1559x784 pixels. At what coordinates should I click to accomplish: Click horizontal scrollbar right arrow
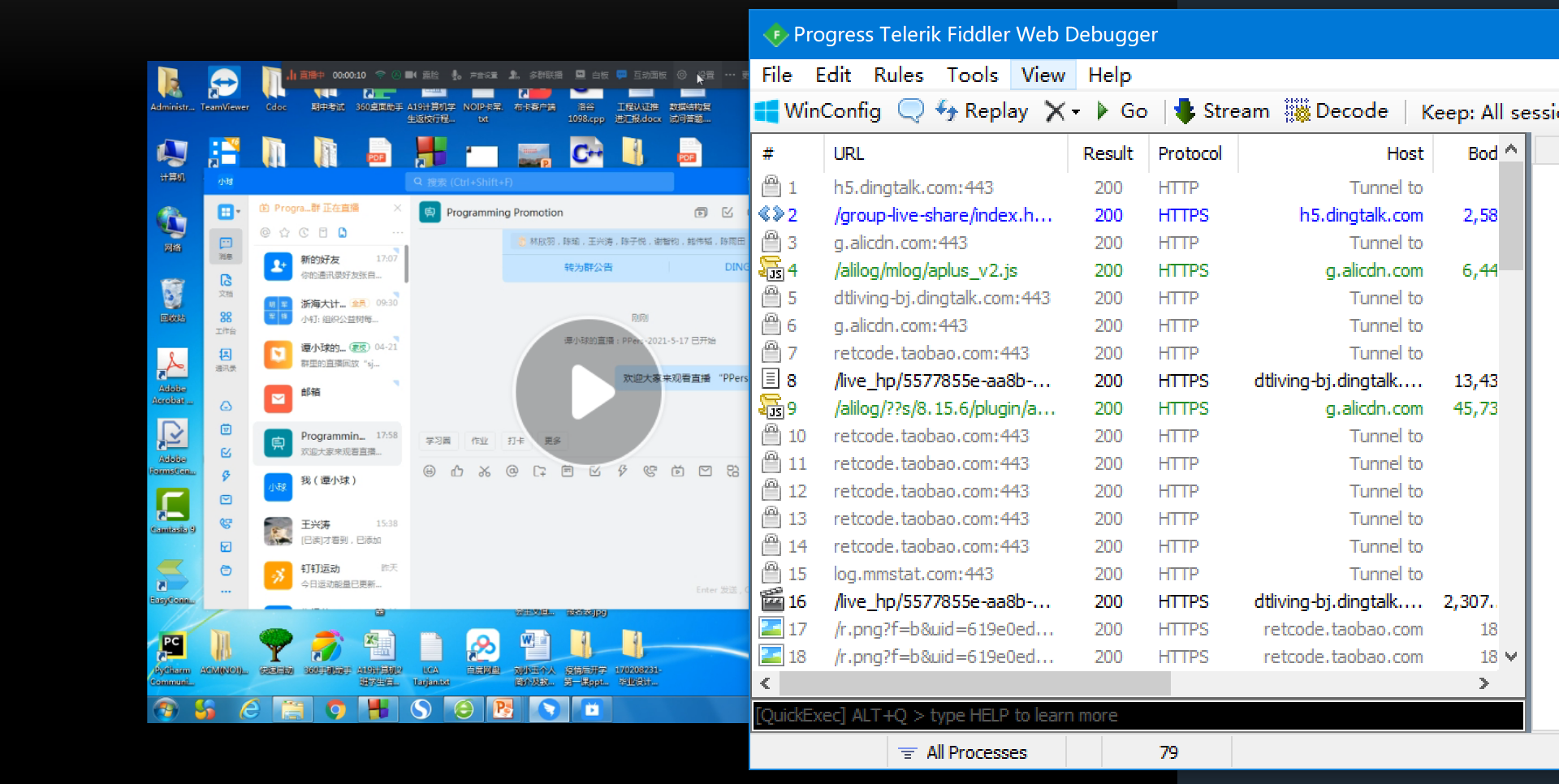(x=1484, y=683)
